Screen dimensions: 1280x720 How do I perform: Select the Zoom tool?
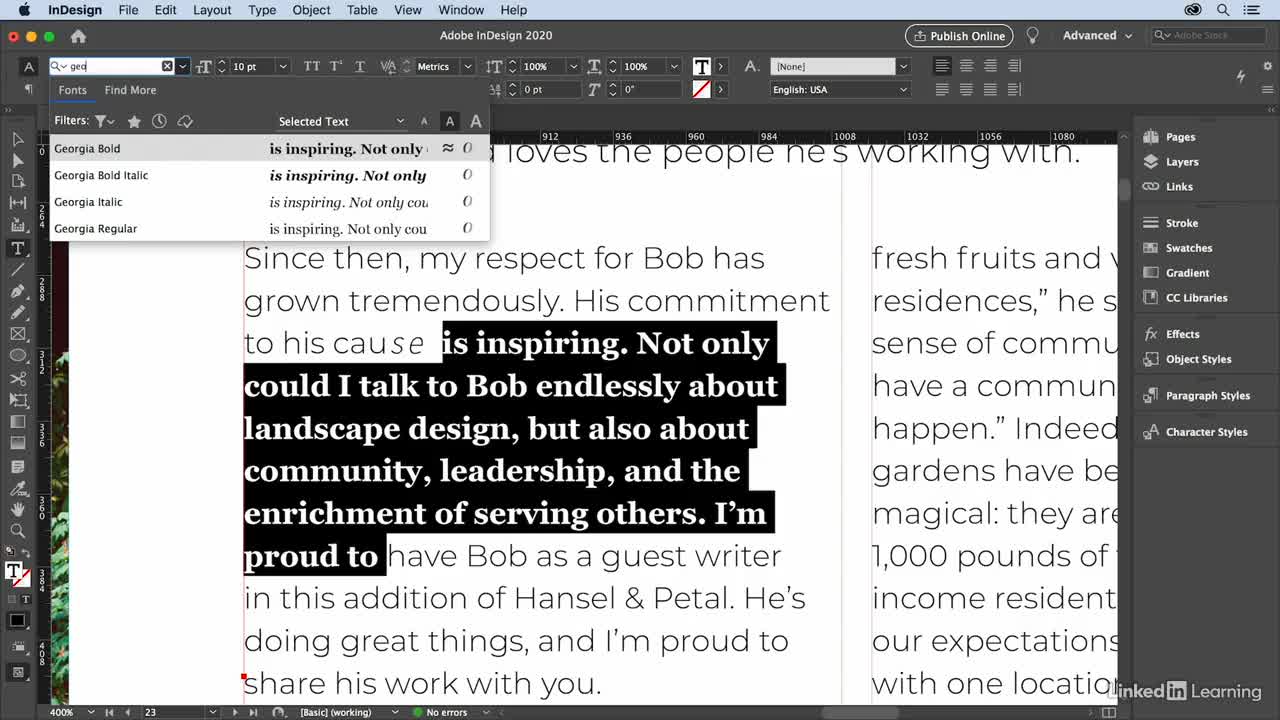17,531
